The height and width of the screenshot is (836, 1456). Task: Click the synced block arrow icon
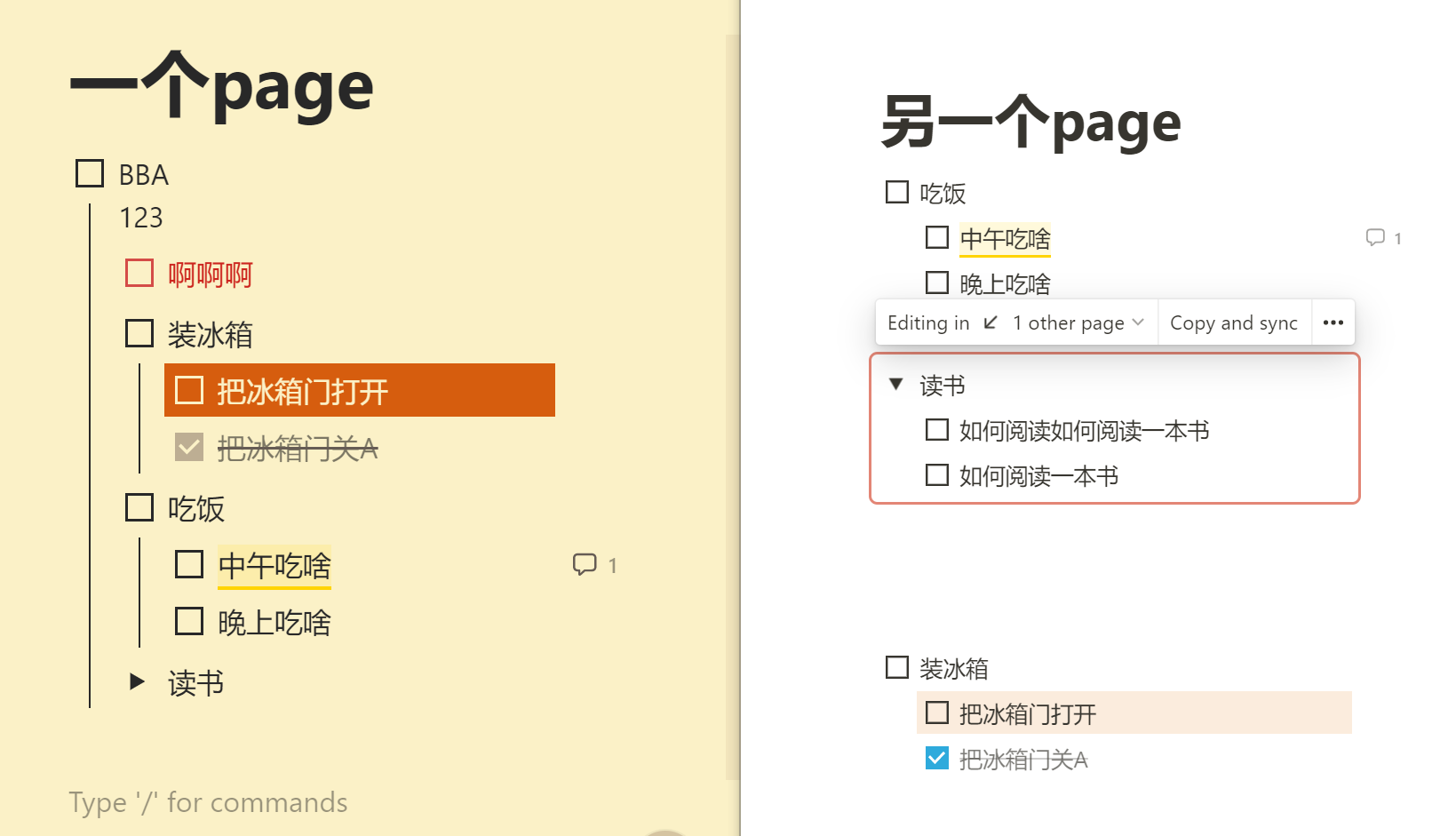coord(991,322)
